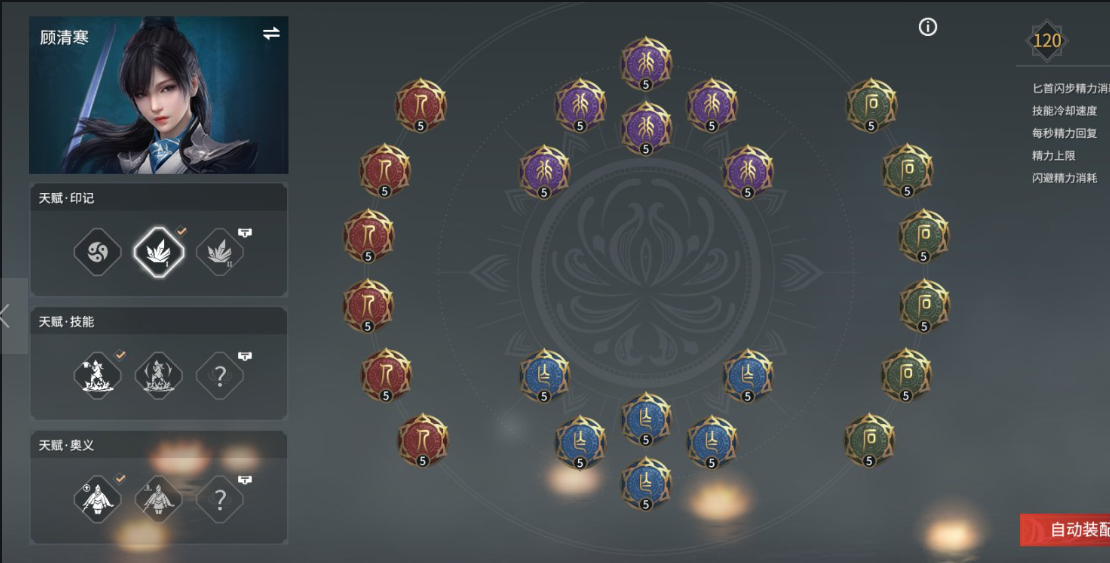Select the second ultimate talent figure
The width and height of the screenshot is (1110, 563).
pyautogui.click(x=159, y=499)
